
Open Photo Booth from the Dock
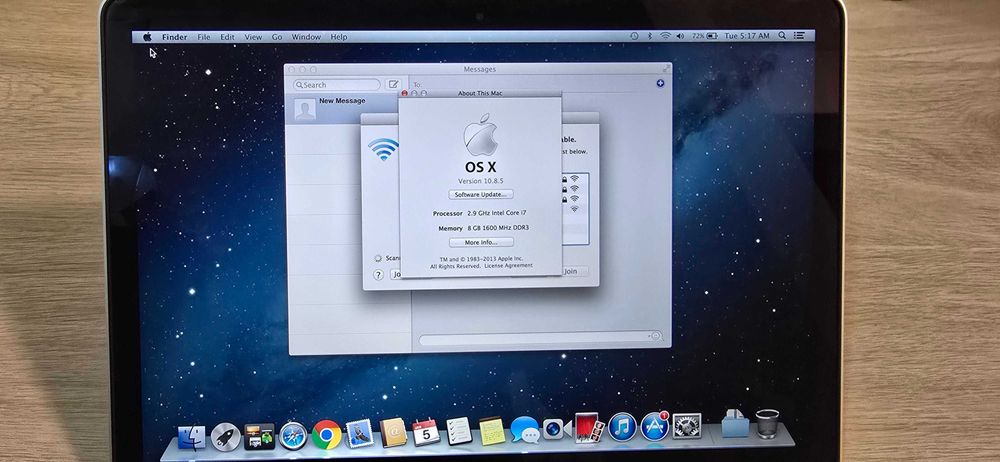(589, 428)
